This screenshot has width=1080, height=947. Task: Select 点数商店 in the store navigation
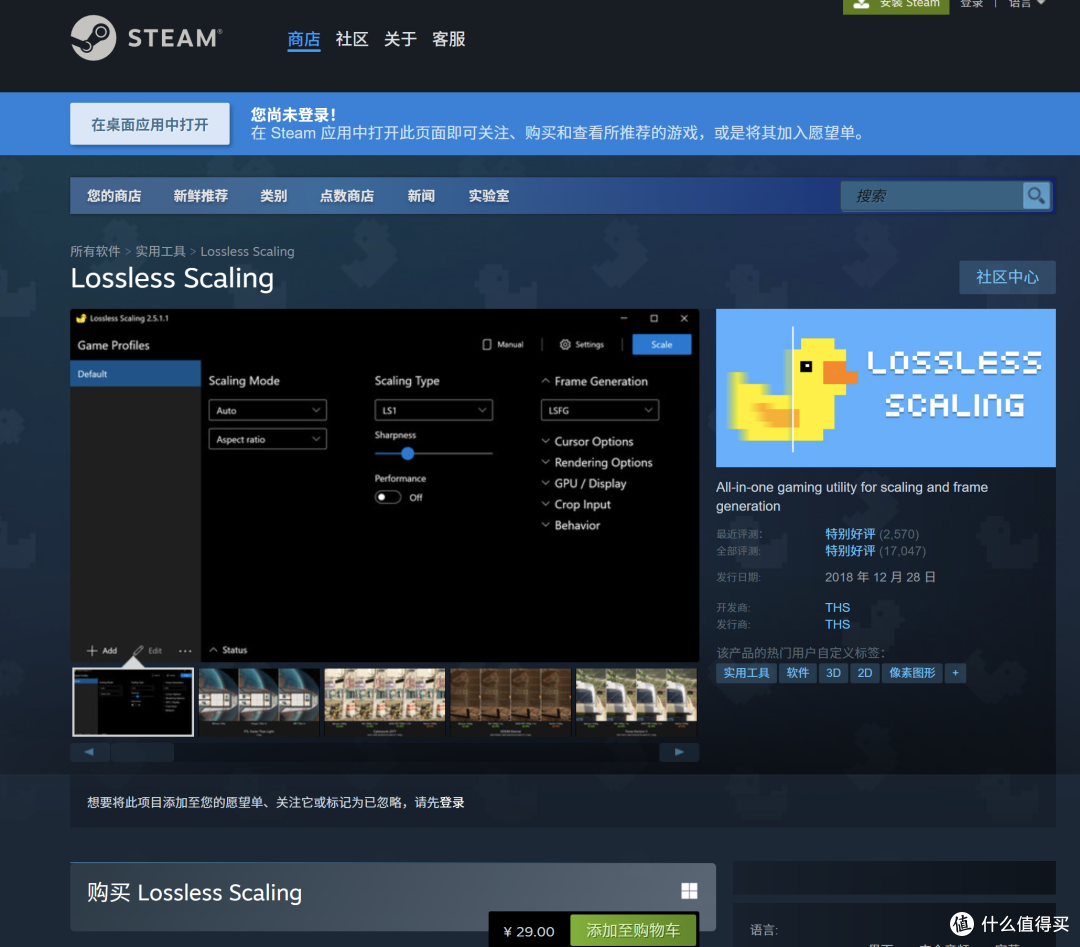tap(347, 195)
